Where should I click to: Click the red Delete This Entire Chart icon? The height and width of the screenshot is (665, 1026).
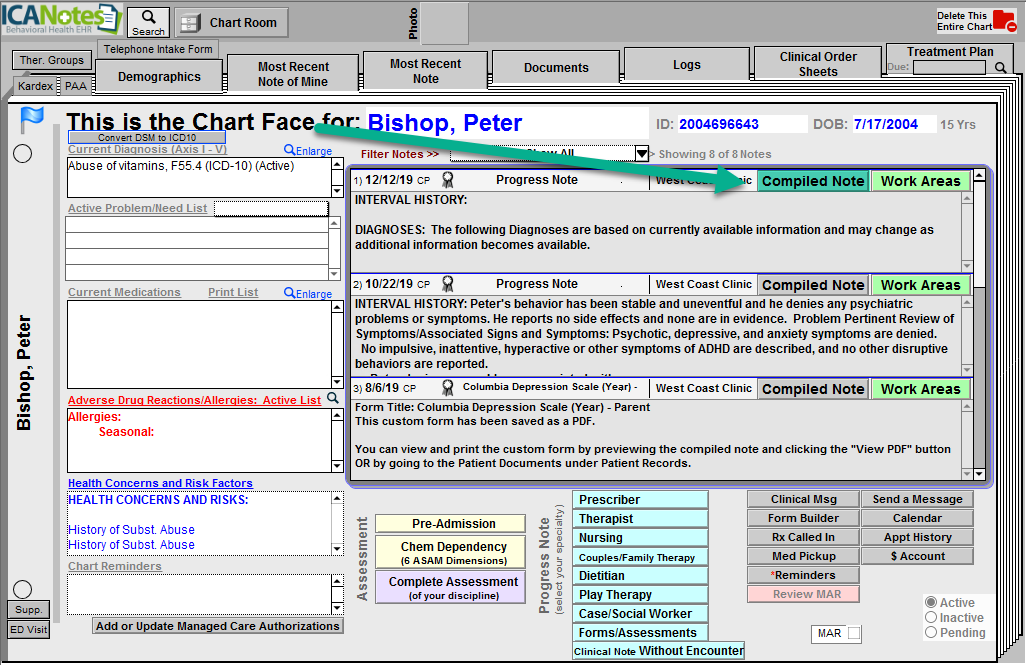pyautogui.click(x=1003, y=22)
